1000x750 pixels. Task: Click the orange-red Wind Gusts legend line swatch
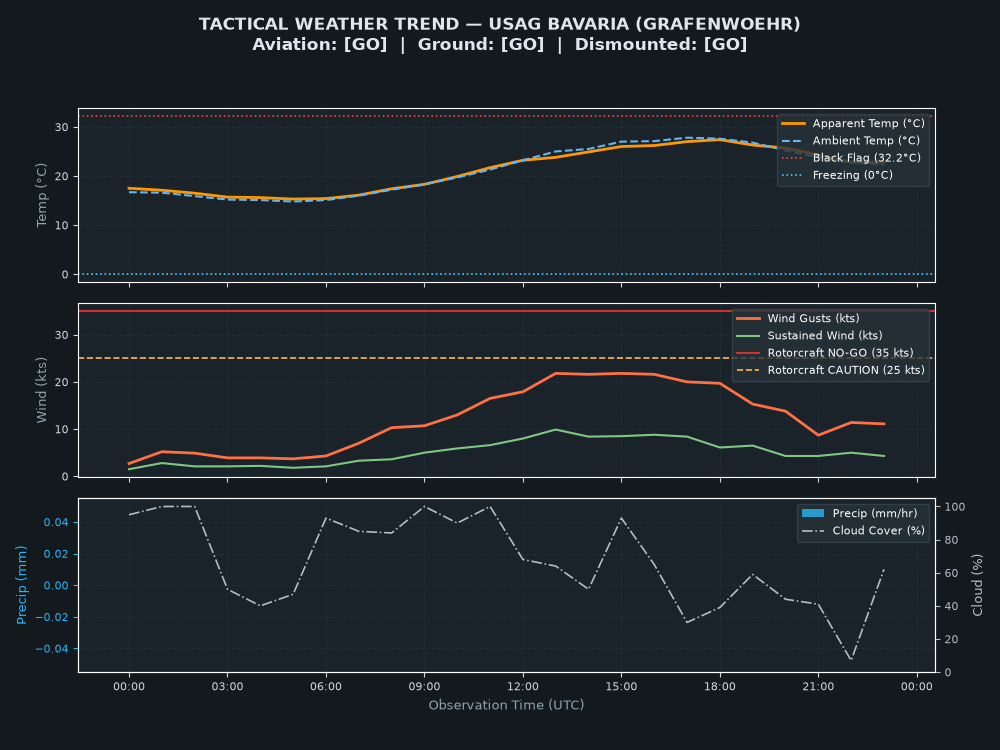click(748, 318)
